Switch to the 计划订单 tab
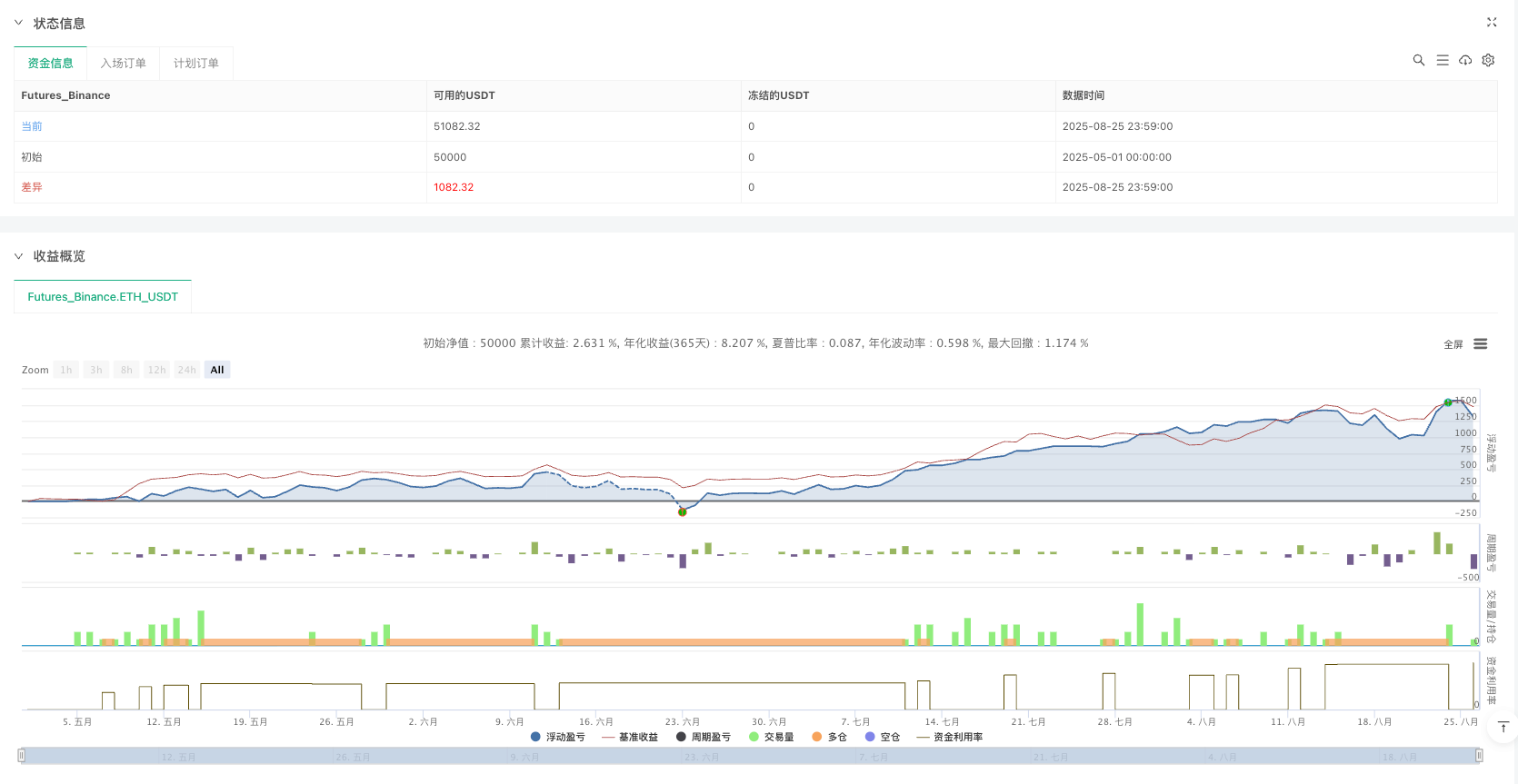Viewport: 1518px width, 784px height. point(195,64)
